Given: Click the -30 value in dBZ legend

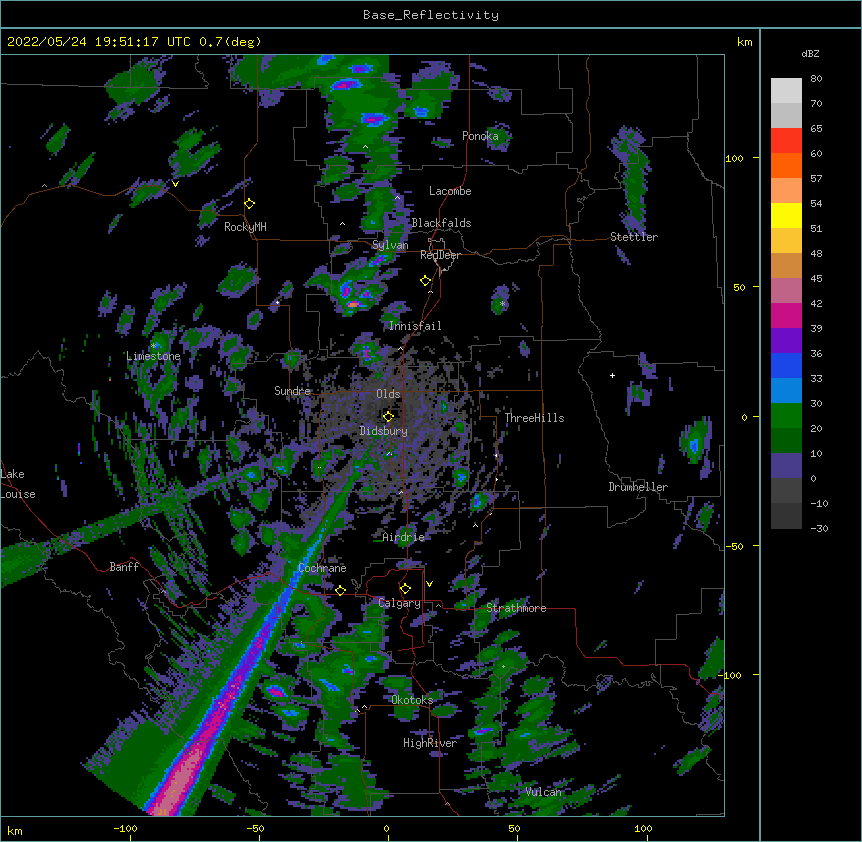Looking at the screenshot, I should pyautogui.click(x=819, y=528).
